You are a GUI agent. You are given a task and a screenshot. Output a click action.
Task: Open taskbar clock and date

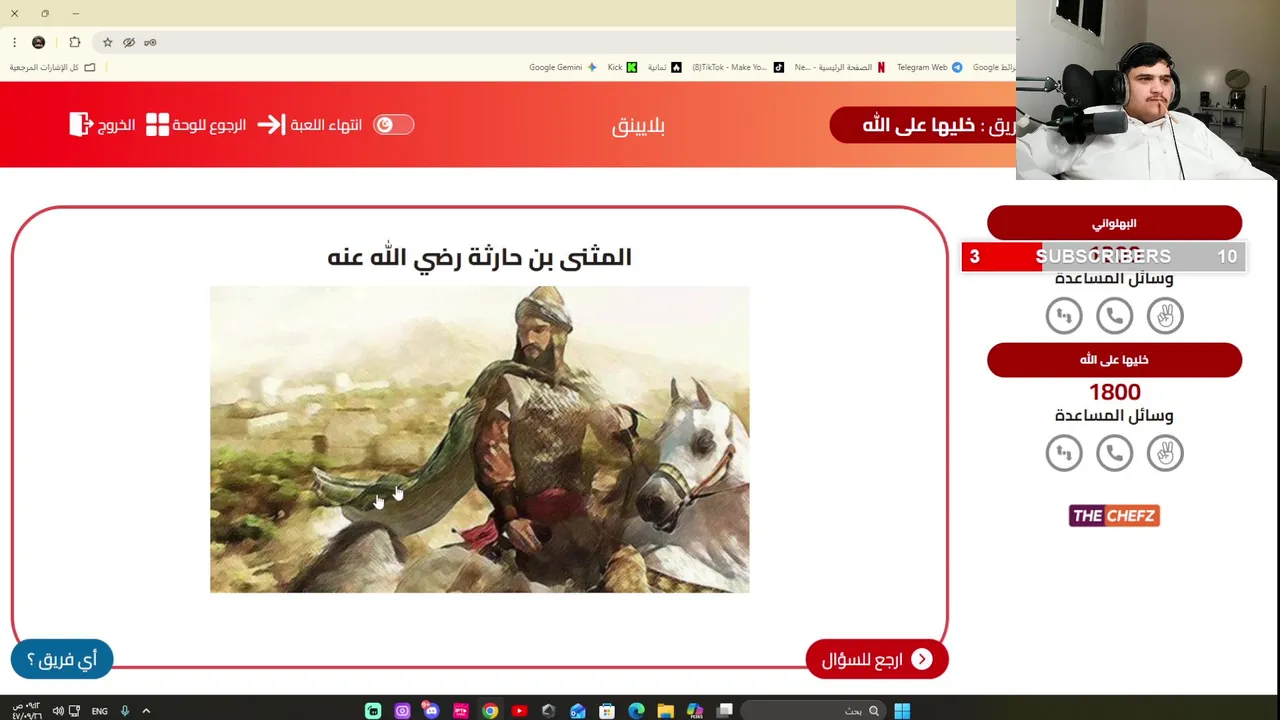[x=26, y=711]
